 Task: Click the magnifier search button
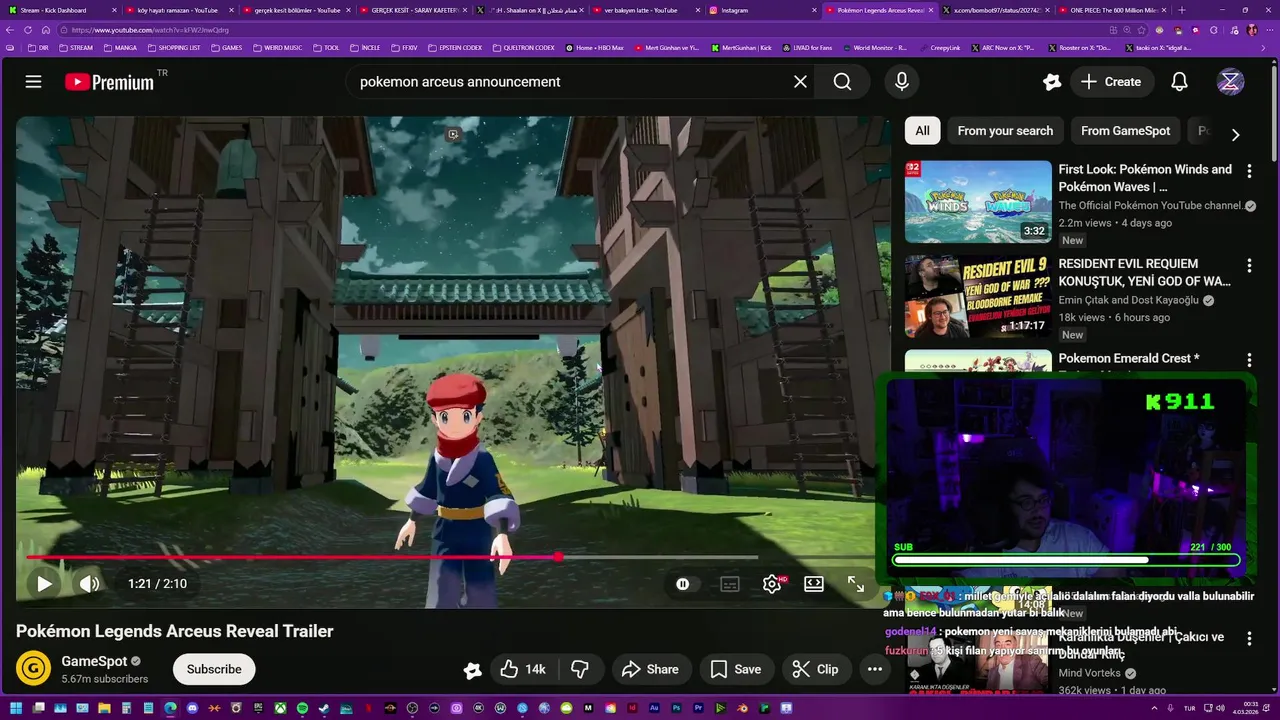point(842,82)
